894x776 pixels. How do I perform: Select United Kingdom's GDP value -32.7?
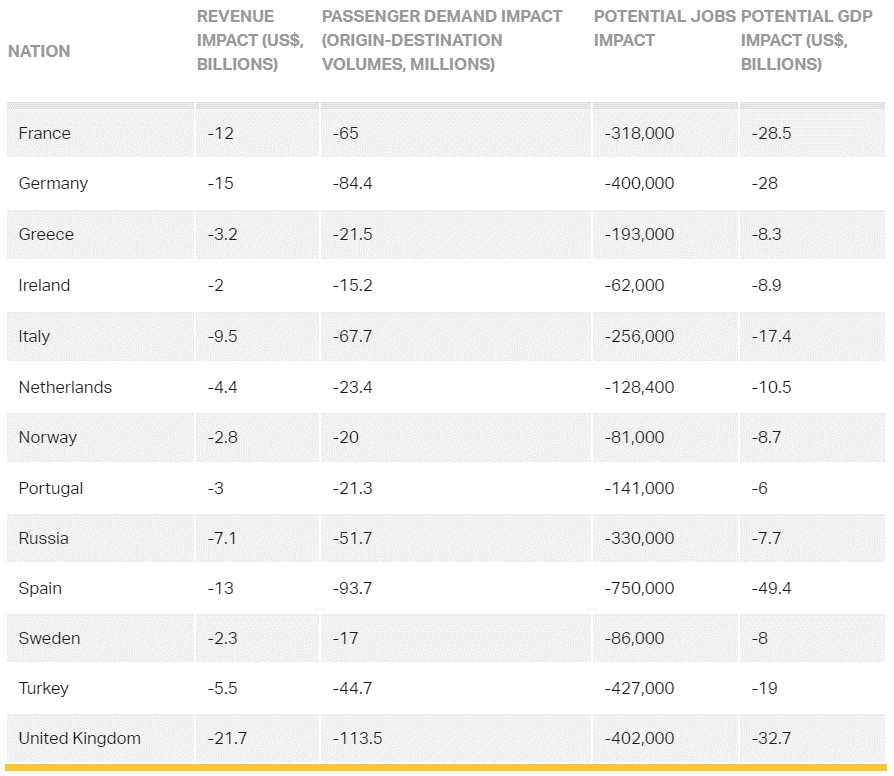coord(771,738)
